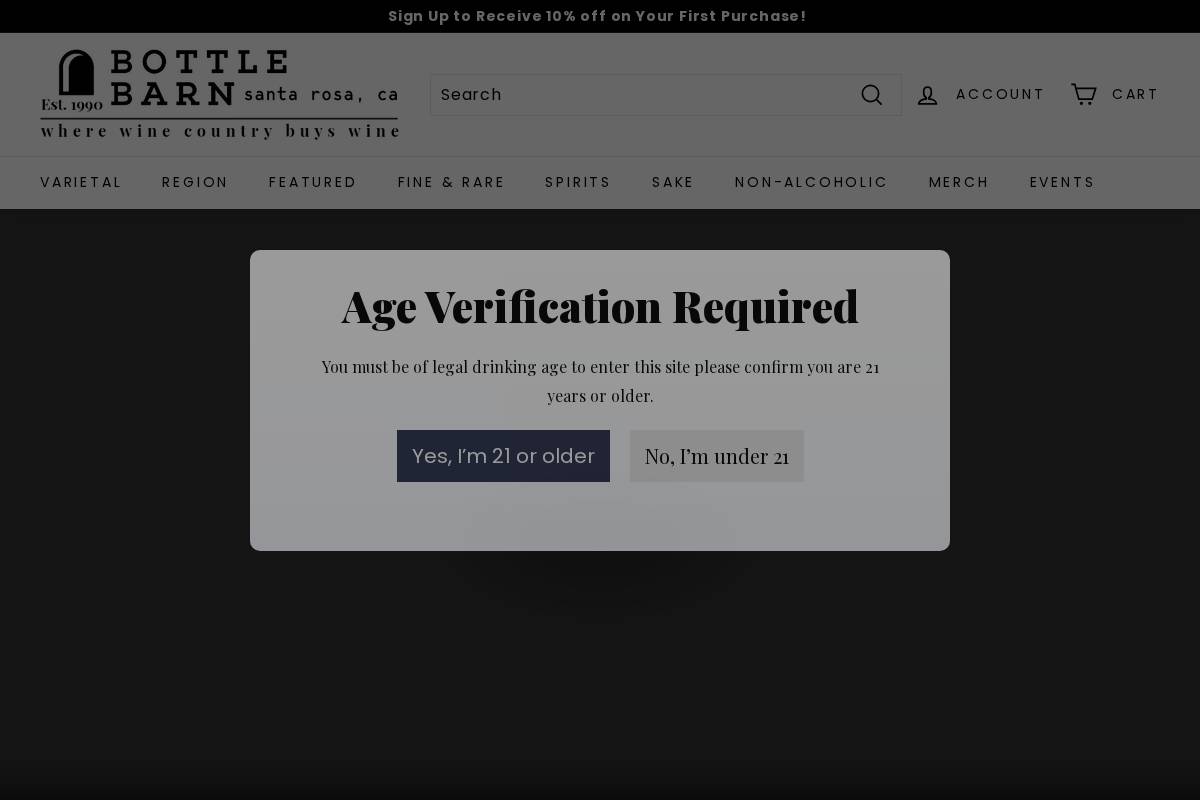Screen dimensions: 1200x800
Task: Open the Varietal menu
Action: pos(81,182)
